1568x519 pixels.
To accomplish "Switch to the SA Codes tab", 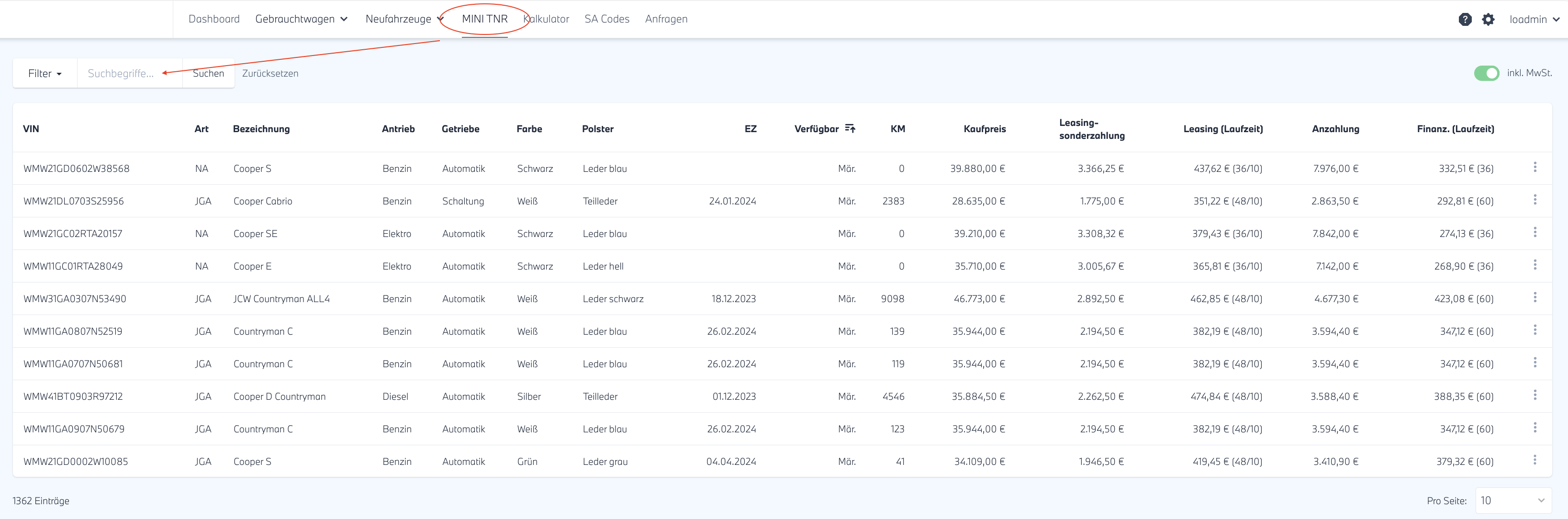I will 606,19.
